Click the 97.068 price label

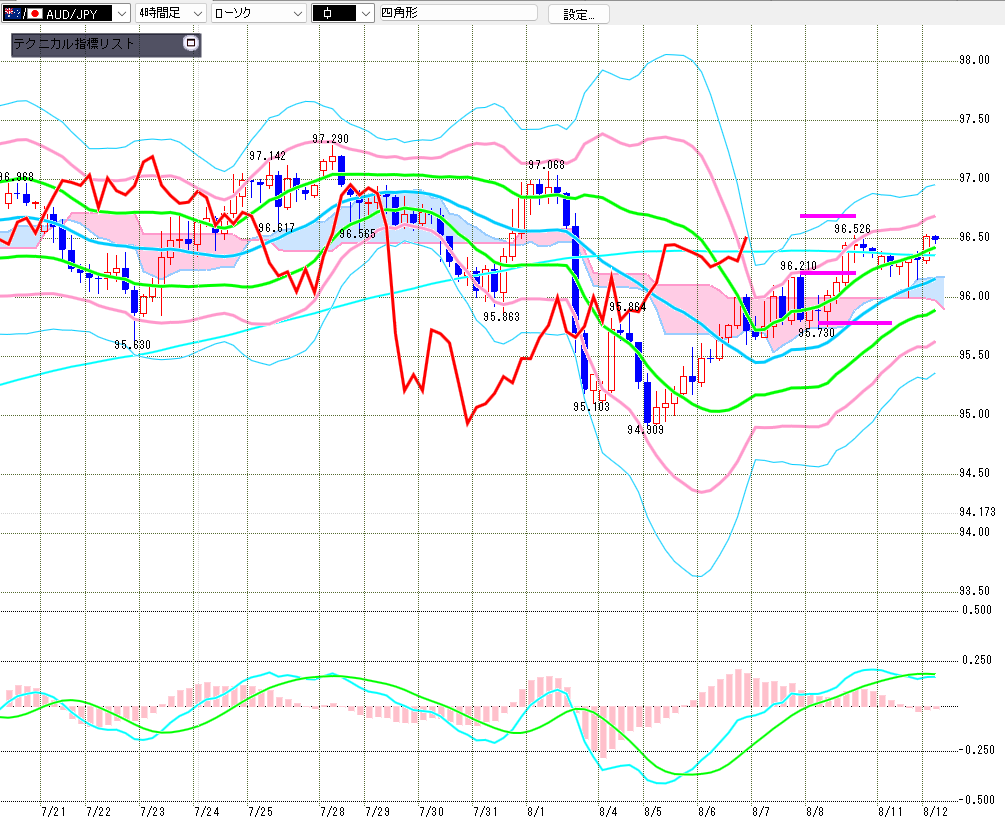tap(546, 165)
